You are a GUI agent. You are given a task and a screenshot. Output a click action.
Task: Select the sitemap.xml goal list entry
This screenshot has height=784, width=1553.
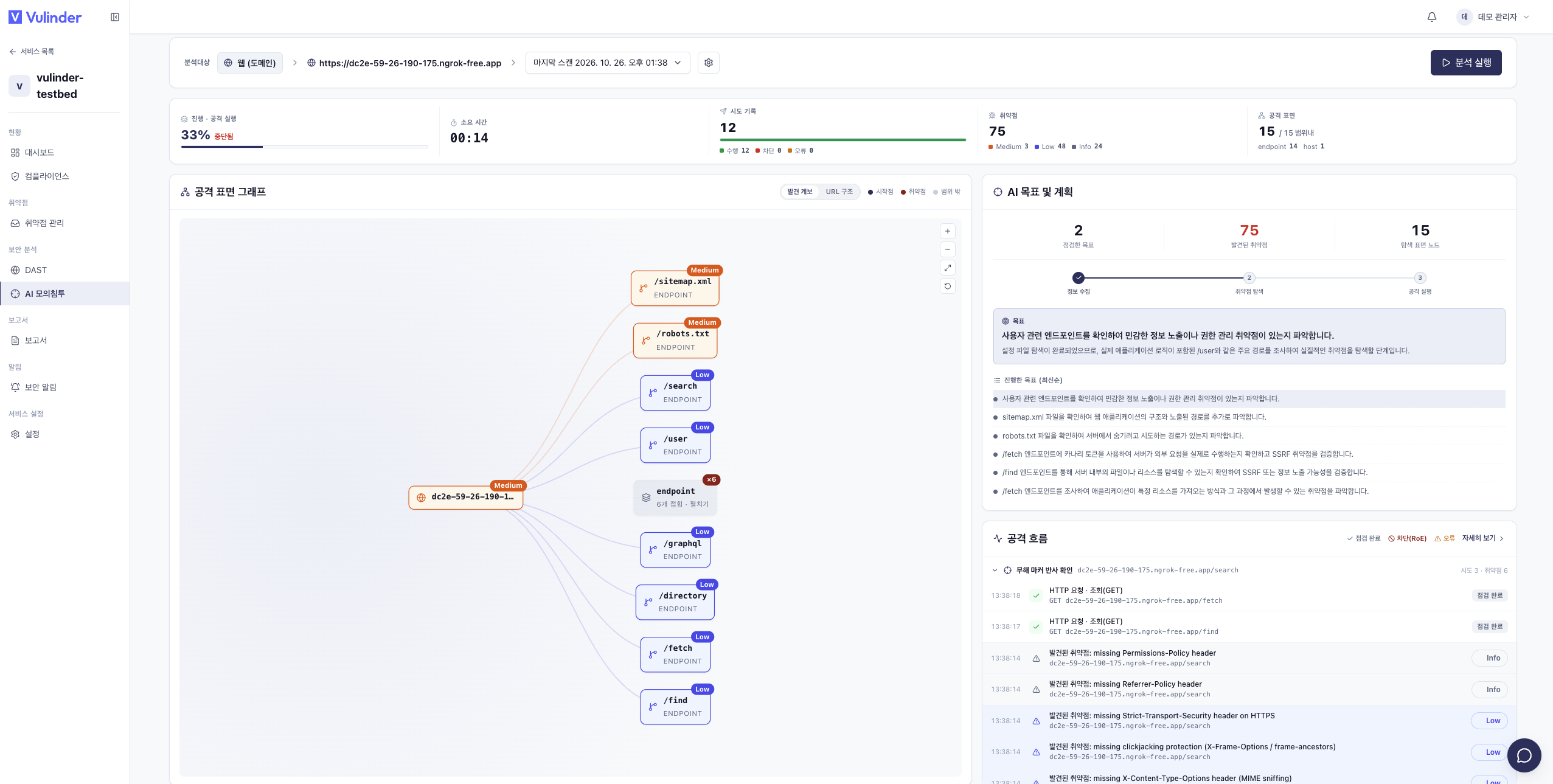point(1249,417)
